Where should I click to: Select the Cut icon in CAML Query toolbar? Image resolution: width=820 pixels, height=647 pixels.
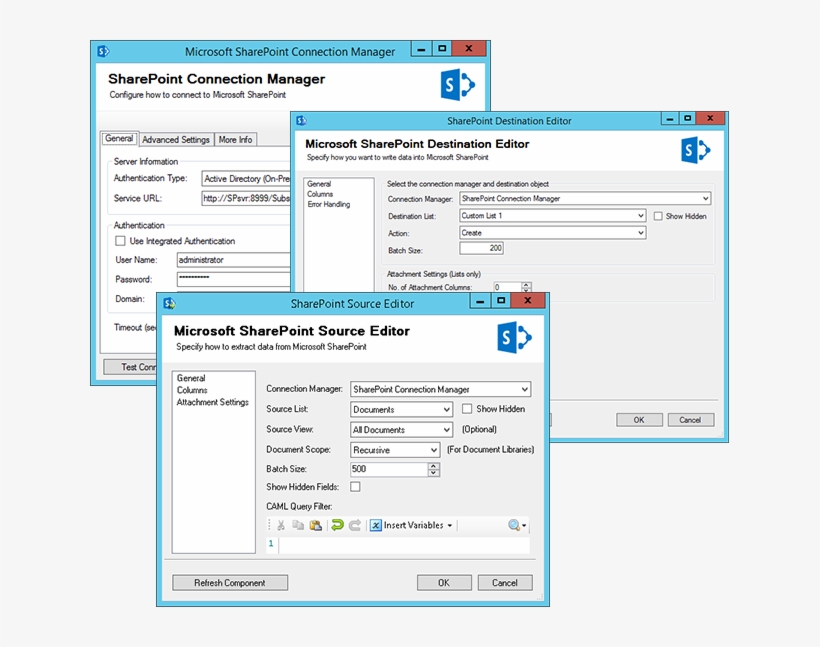coord(280,524)
